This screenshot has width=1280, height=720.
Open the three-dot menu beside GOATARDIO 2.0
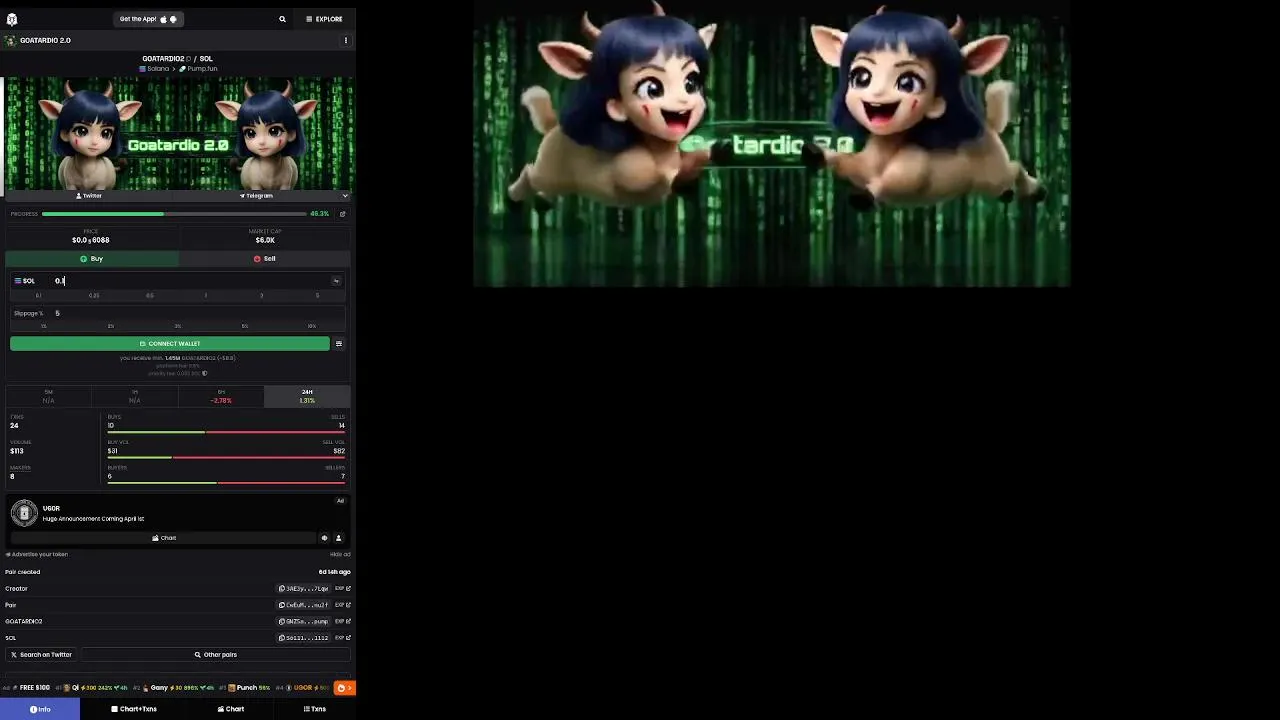(x=346, y=40)
